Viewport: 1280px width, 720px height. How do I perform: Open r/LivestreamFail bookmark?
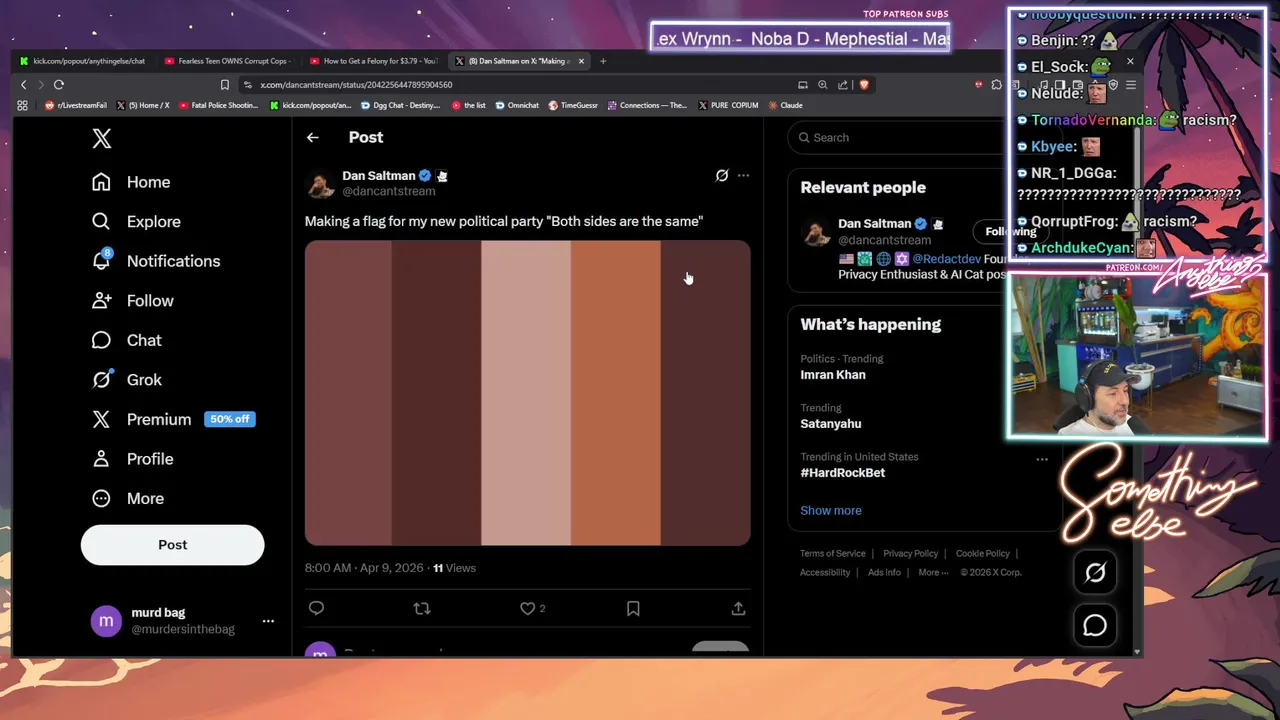click(x=77, y=105)
